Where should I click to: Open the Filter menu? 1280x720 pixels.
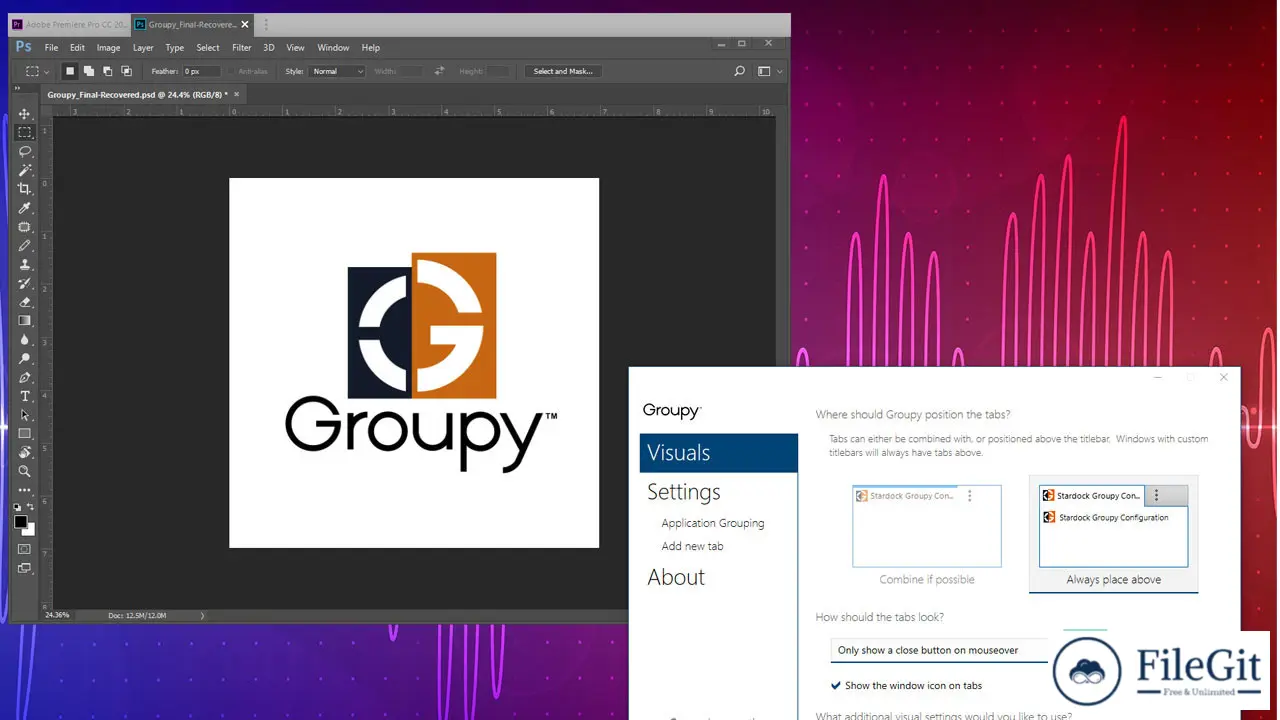coord(242,47)
